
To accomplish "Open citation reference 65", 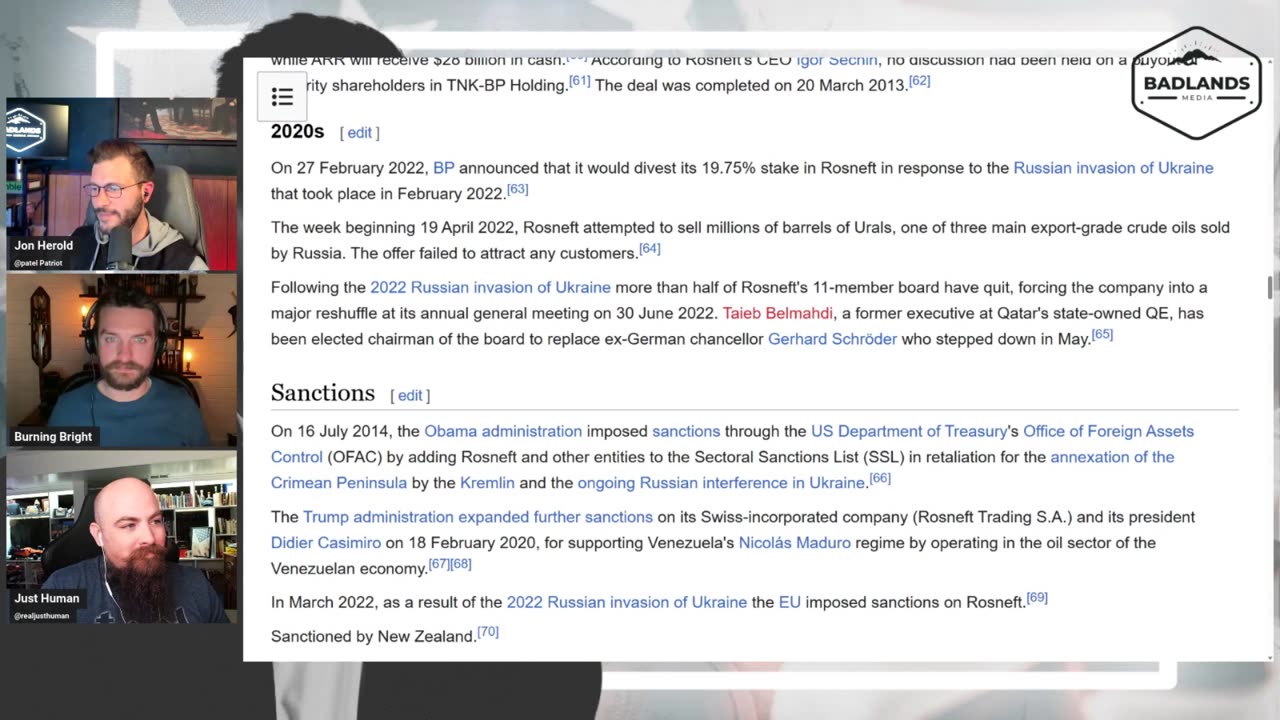I will coord(1102,334).
